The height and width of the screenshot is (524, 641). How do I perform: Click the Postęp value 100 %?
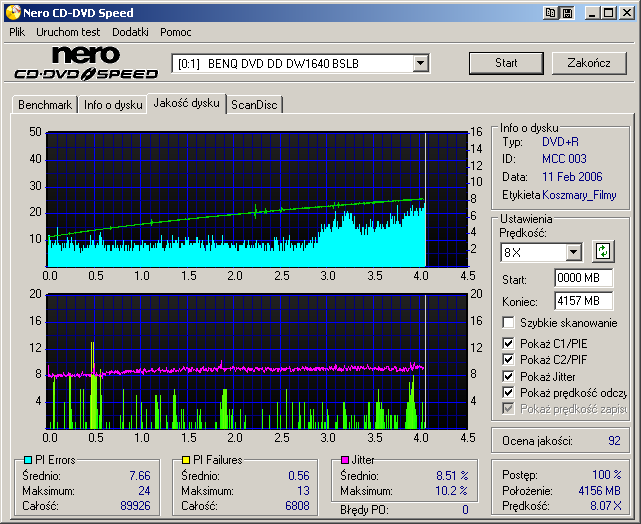[x=607, y=475]
